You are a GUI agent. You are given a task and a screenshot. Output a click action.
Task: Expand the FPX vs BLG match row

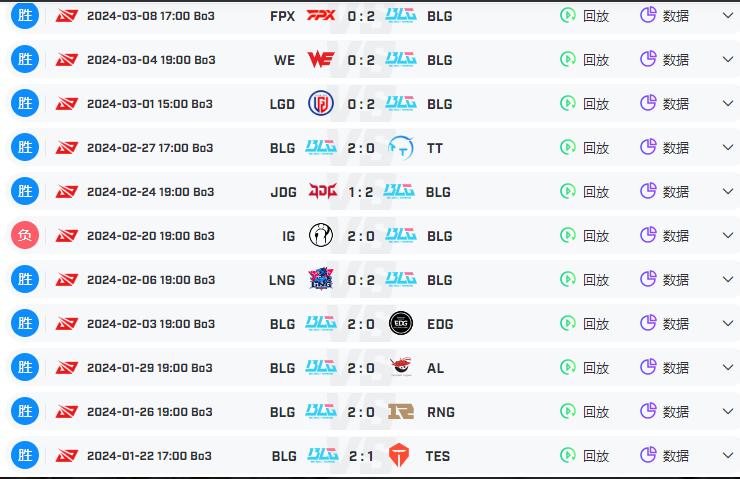coord(728,16)
